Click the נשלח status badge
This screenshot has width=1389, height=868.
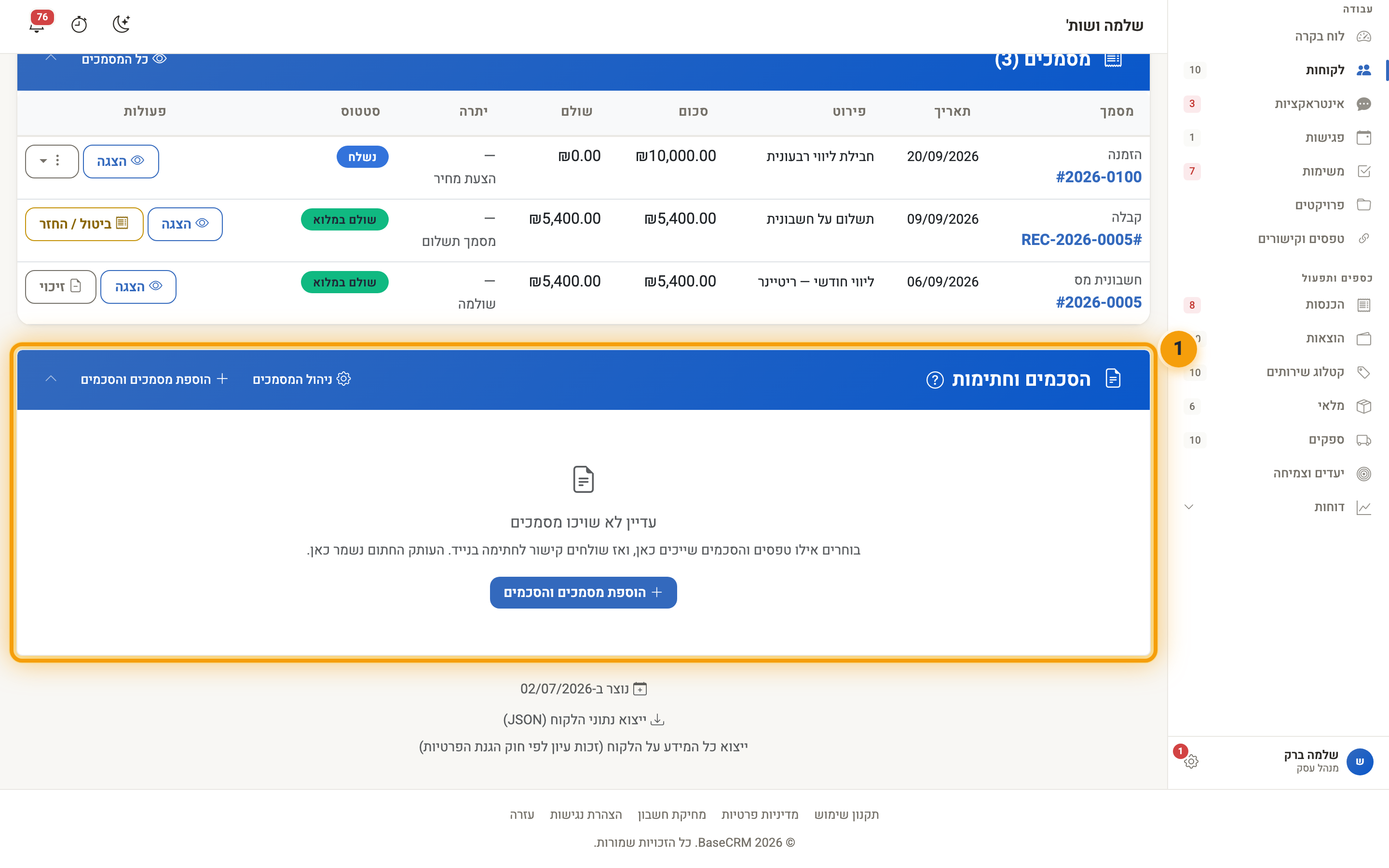click(362, 157)
